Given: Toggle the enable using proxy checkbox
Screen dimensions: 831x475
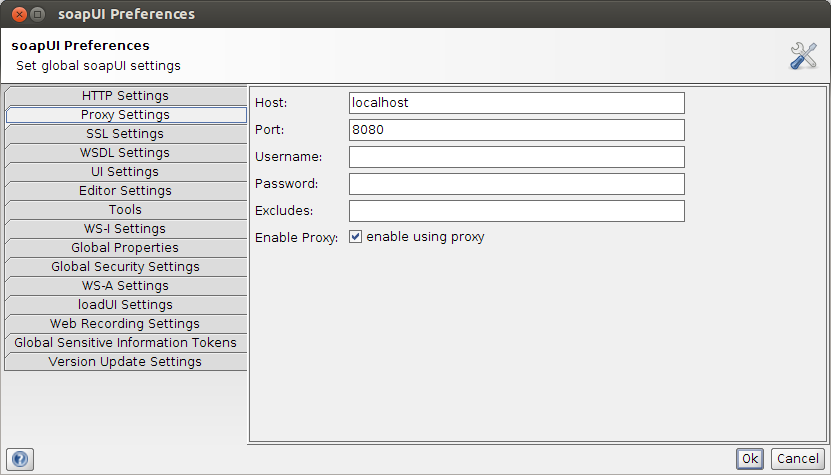Looking at the screenshot, I should [355, 237].
